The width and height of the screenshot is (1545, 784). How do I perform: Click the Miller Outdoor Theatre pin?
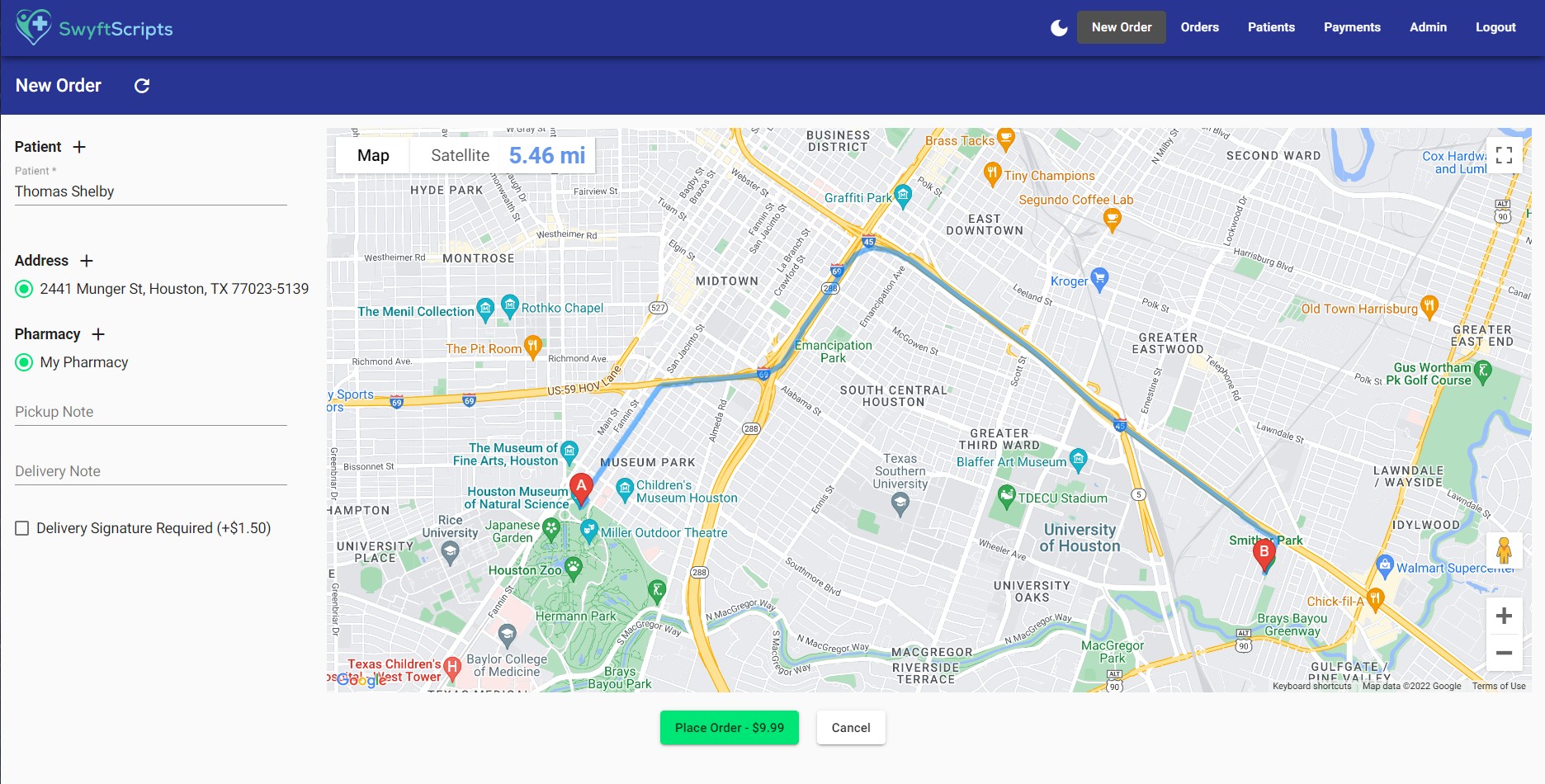click(x=588, y=530)
